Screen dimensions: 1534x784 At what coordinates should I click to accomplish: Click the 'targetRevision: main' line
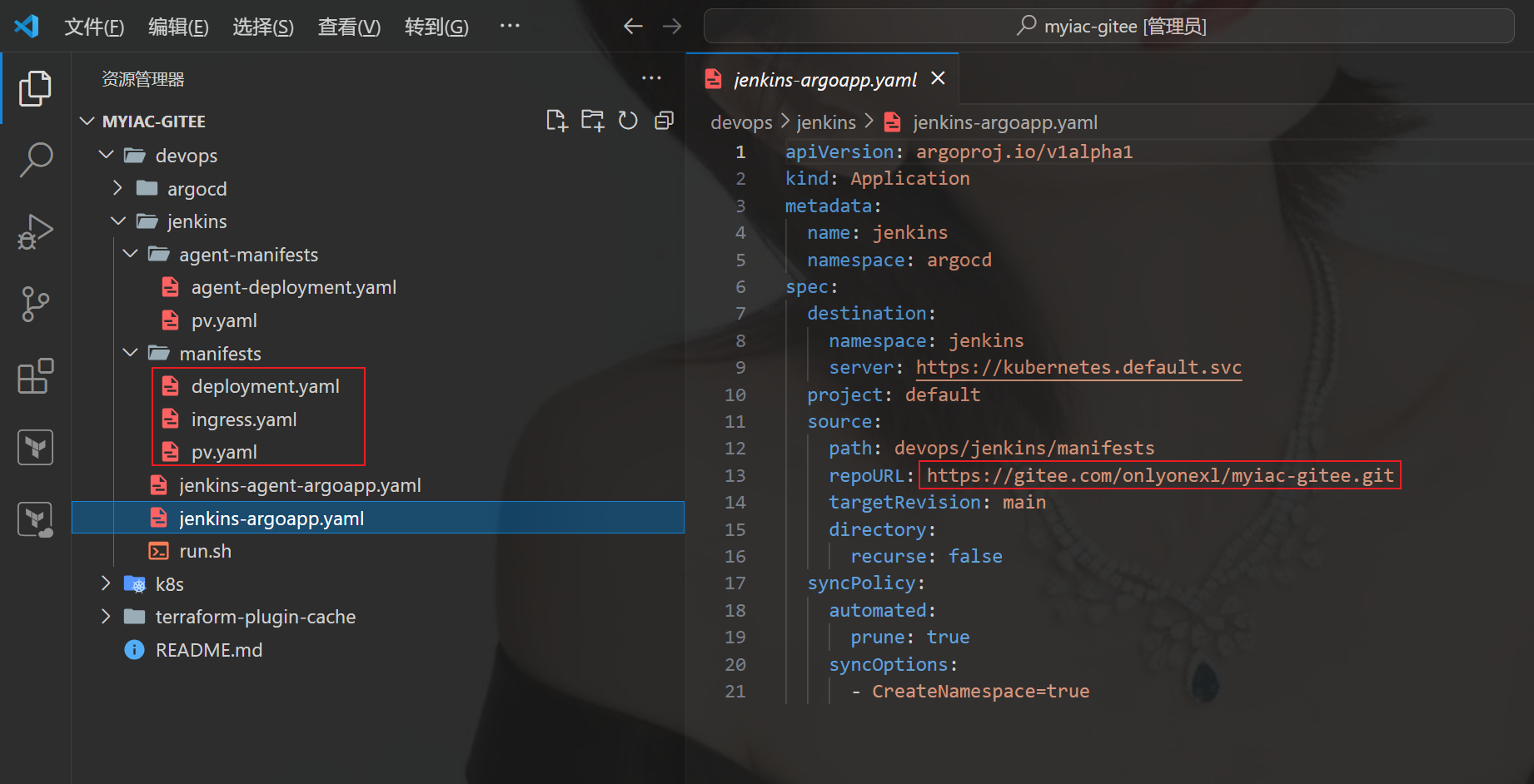click(937, 502)
